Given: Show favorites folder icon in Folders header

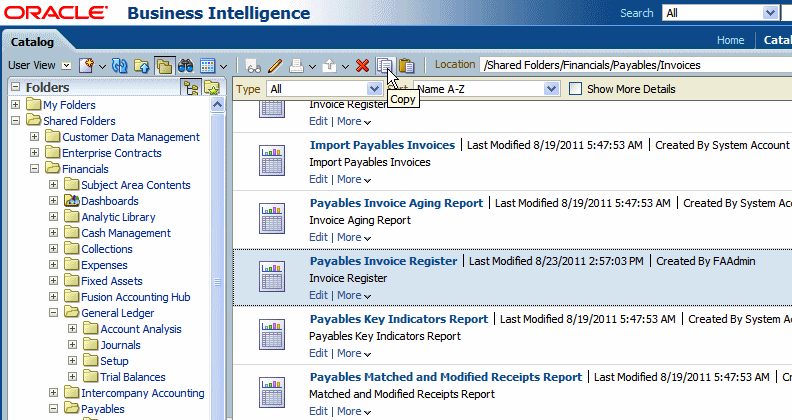Looking at the screenshot, I should point(212,88).
